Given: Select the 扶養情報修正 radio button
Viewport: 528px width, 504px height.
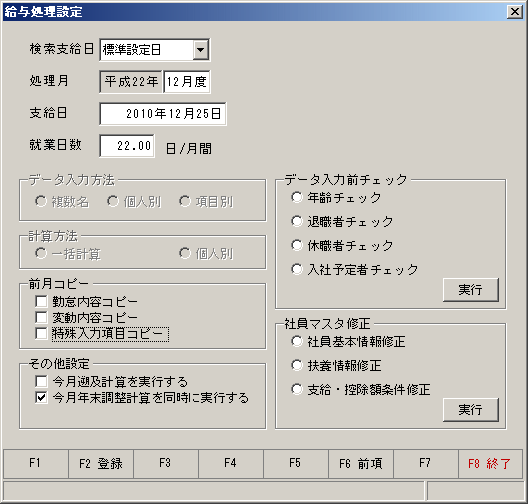Looking at the screenshot, I should click(x=297, y=365).
